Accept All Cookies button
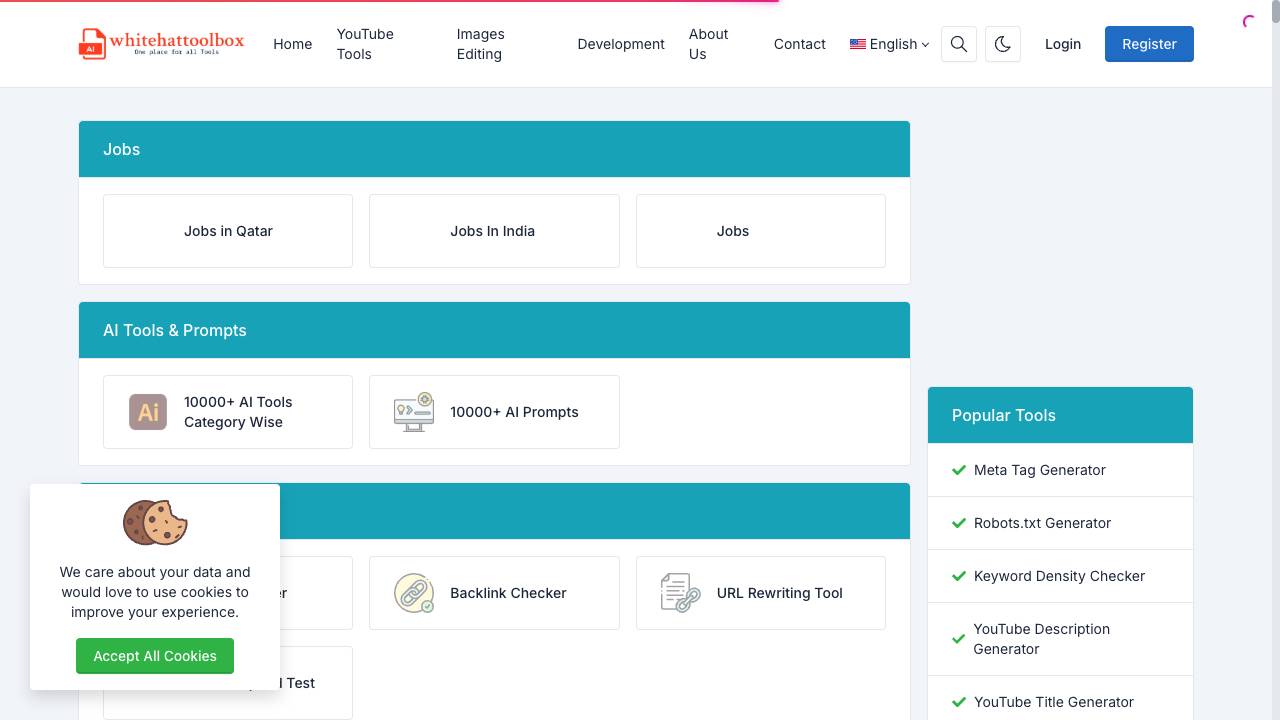The height and width of the screenshot is (720, 1280). click(x=155, y=656)
